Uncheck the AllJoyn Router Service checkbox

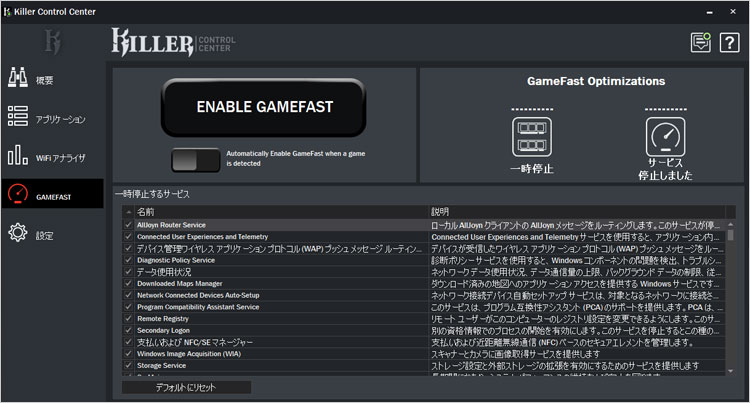click(x=128, y=225)
